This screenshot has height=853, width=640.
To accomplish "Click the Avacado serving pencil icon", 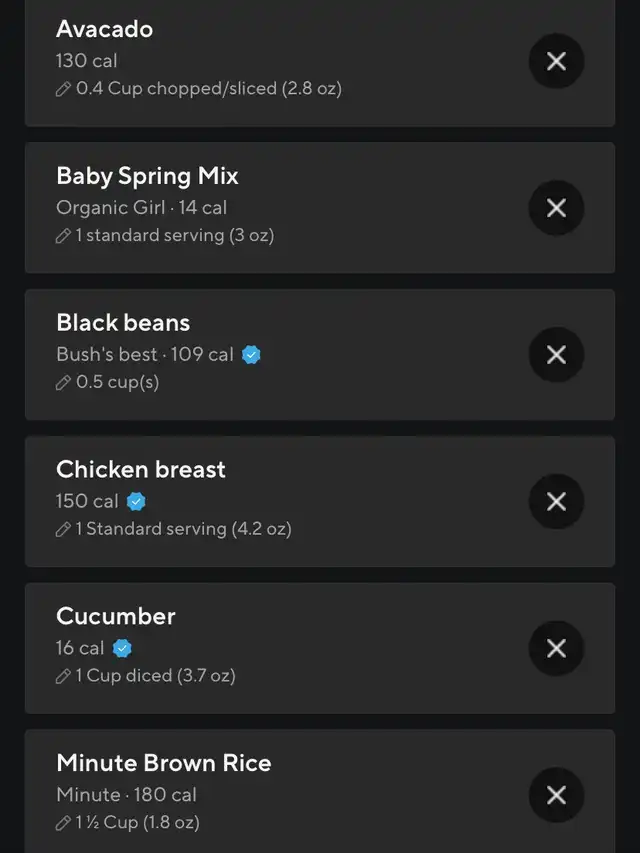I will tap(64, 89).
